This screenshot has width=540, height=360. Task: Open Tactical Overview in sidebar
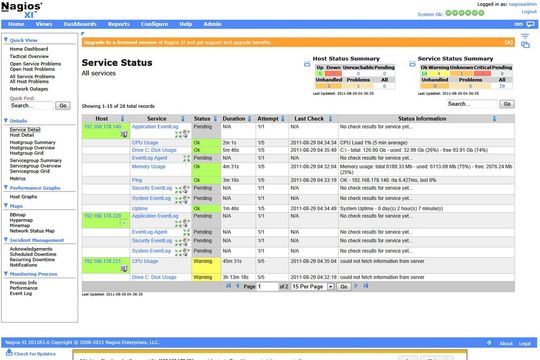(x=29, y=56)
